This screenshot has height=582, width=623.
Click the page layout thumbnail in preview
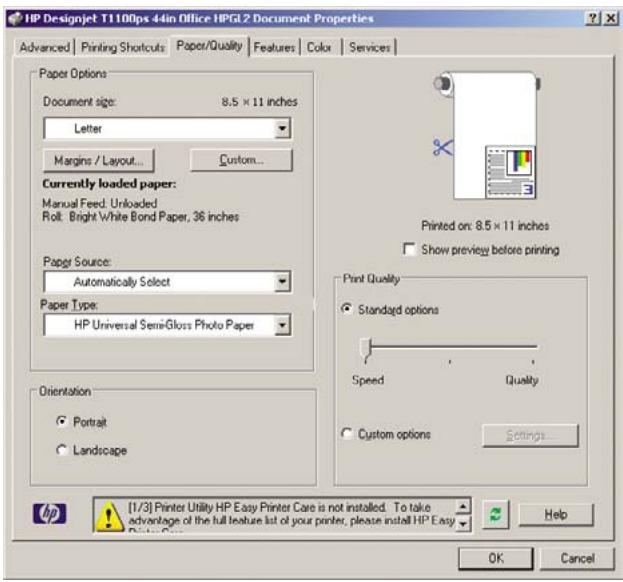[x=510, y=172]
